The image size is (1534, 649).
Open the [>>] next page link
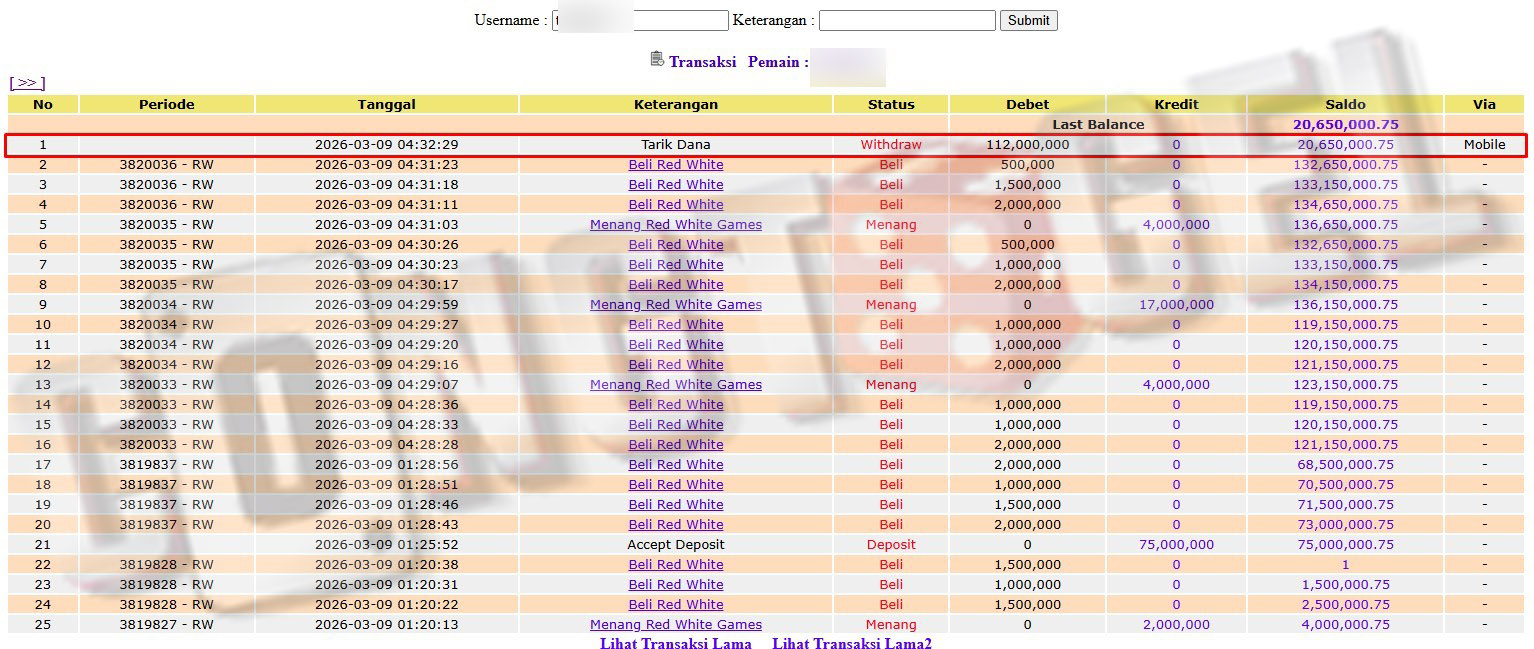pos(27,83)
